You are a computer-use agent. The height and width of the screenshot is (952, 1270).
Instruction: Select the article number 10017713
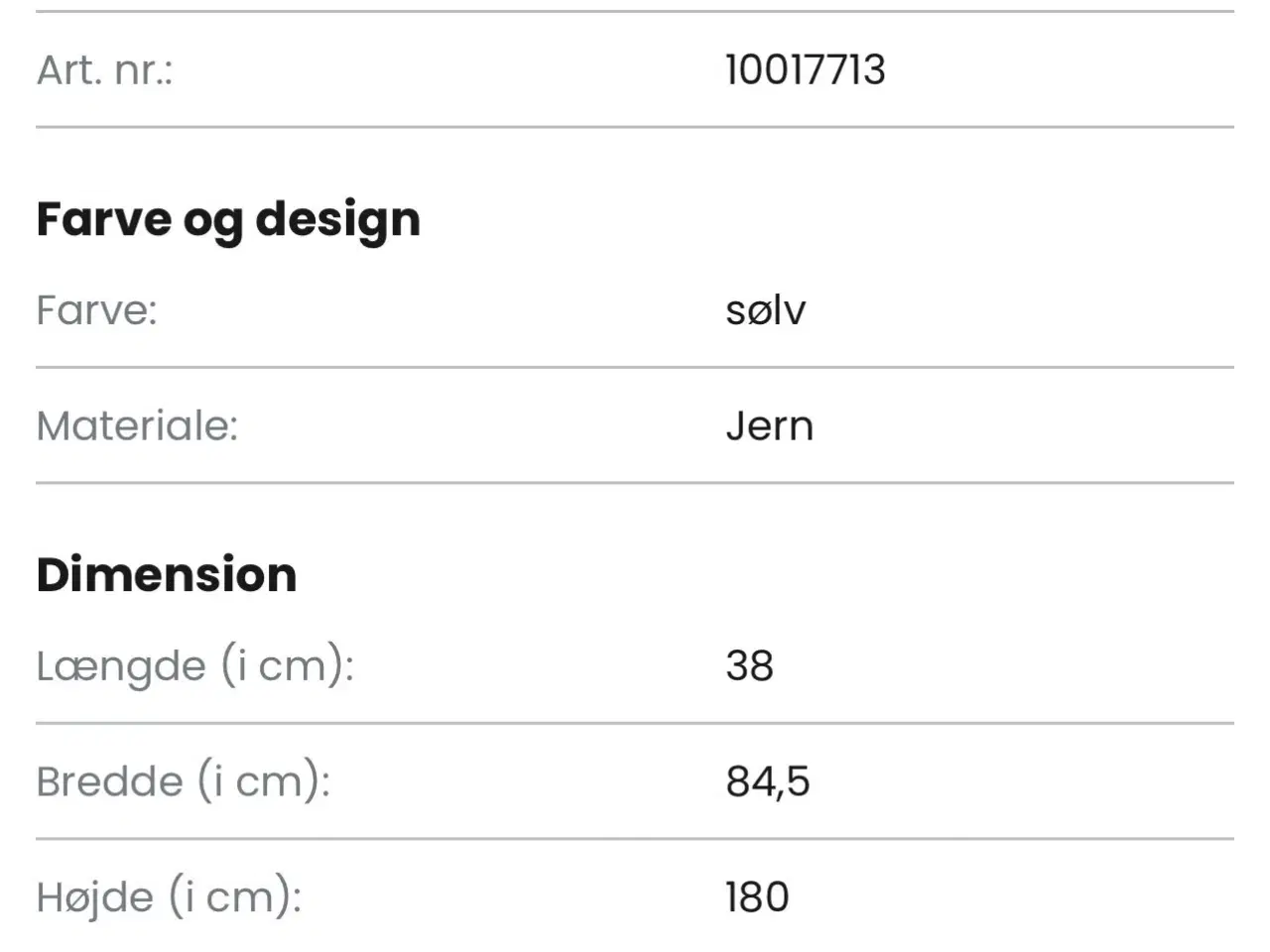(x=805, y=69)
